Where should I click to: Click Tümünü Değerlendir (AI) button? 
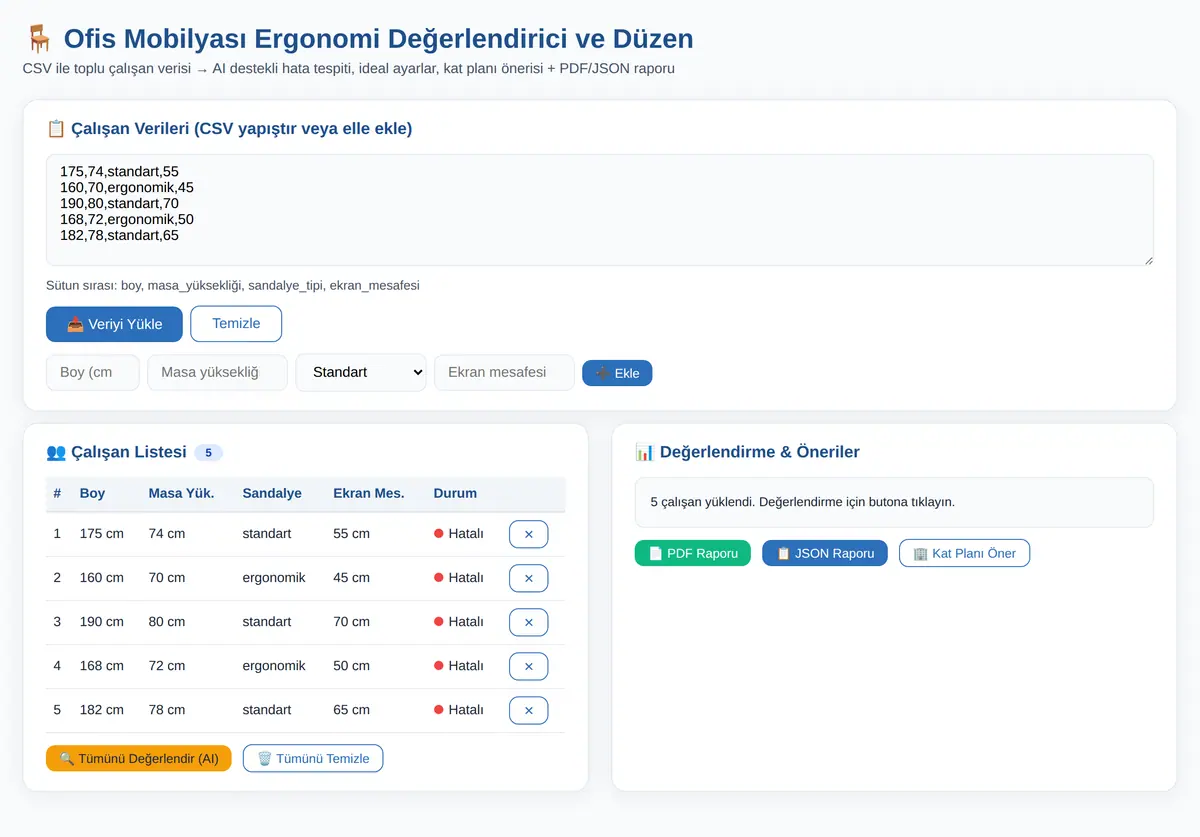coord(139,758)
